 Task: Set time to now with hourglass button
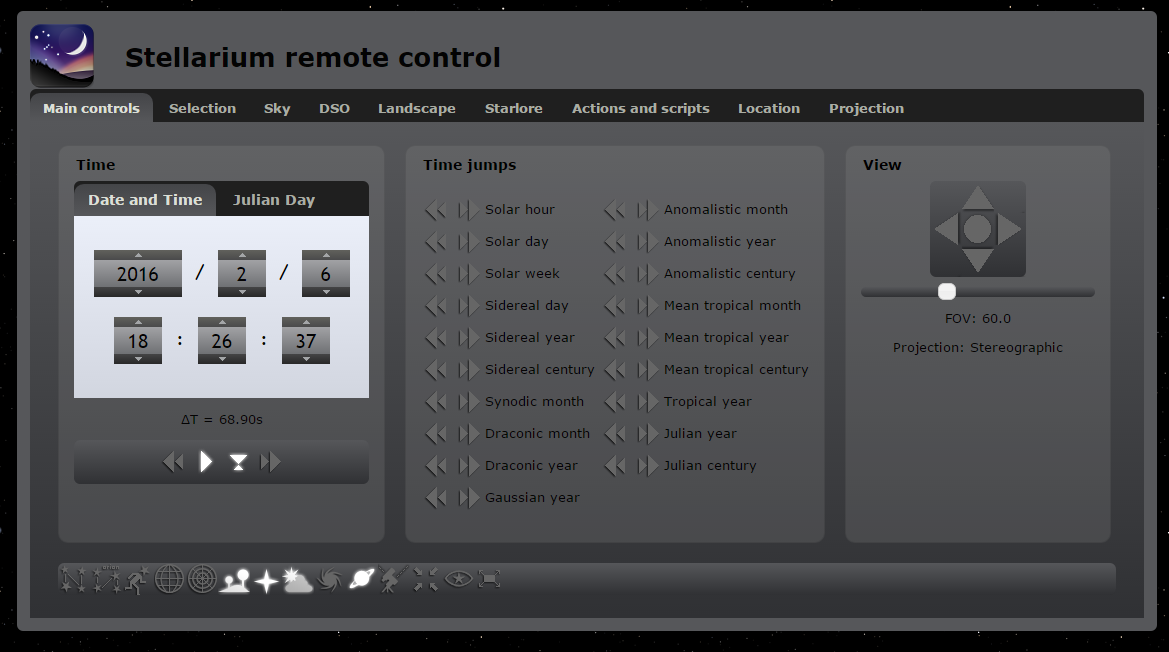(x=238, y=462)
